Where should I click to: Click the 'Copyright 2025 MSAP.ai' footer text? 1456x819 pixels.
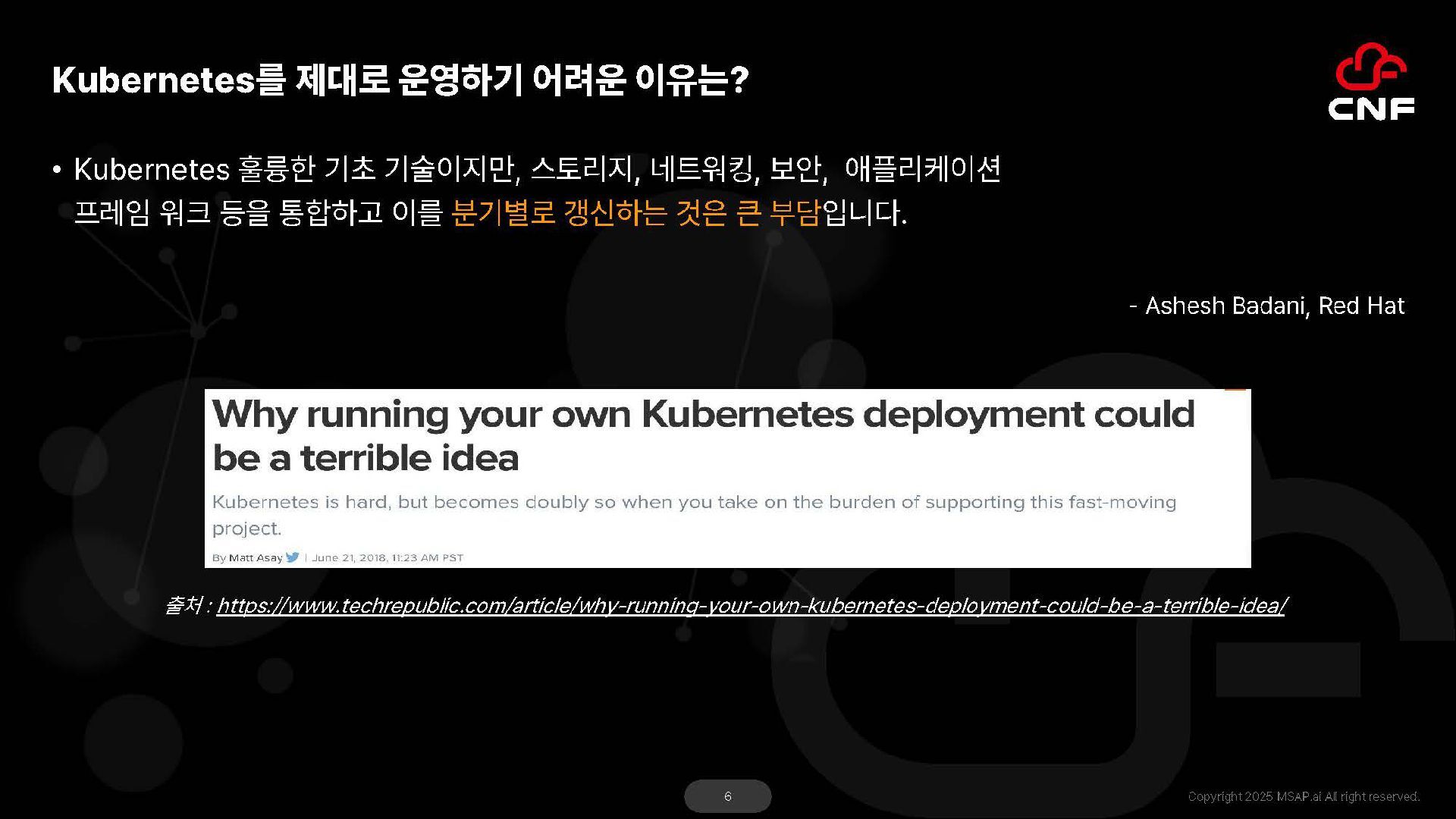point(1304,796)
